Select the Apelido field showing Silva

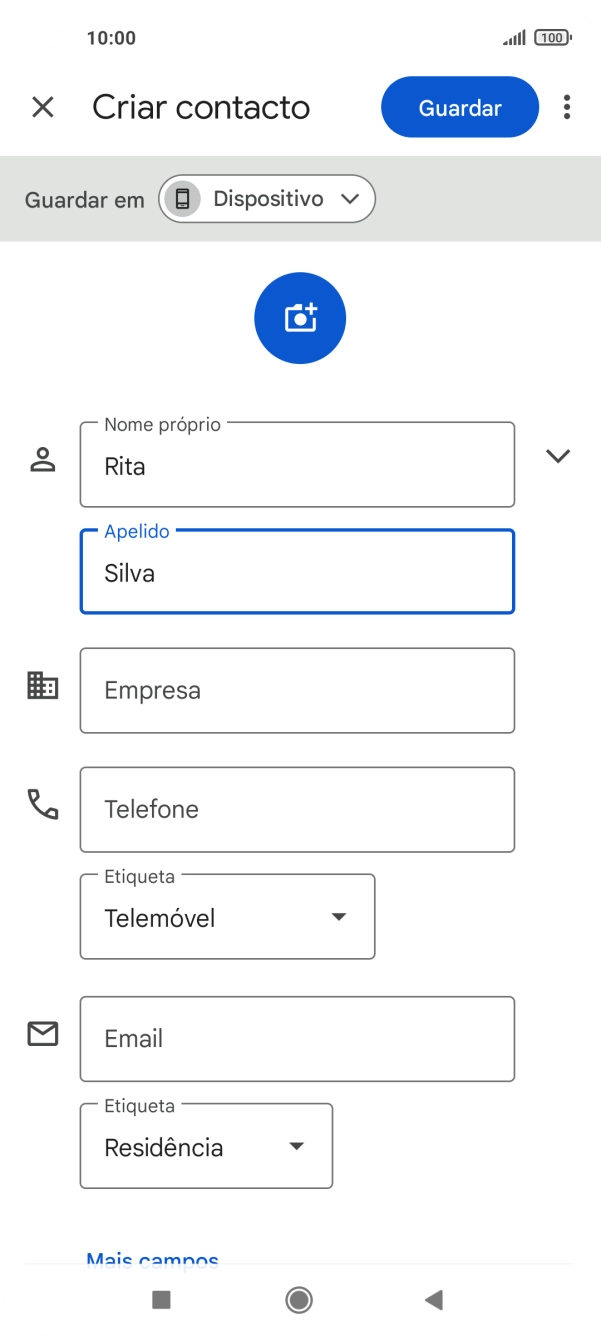[x=297, y=572]
